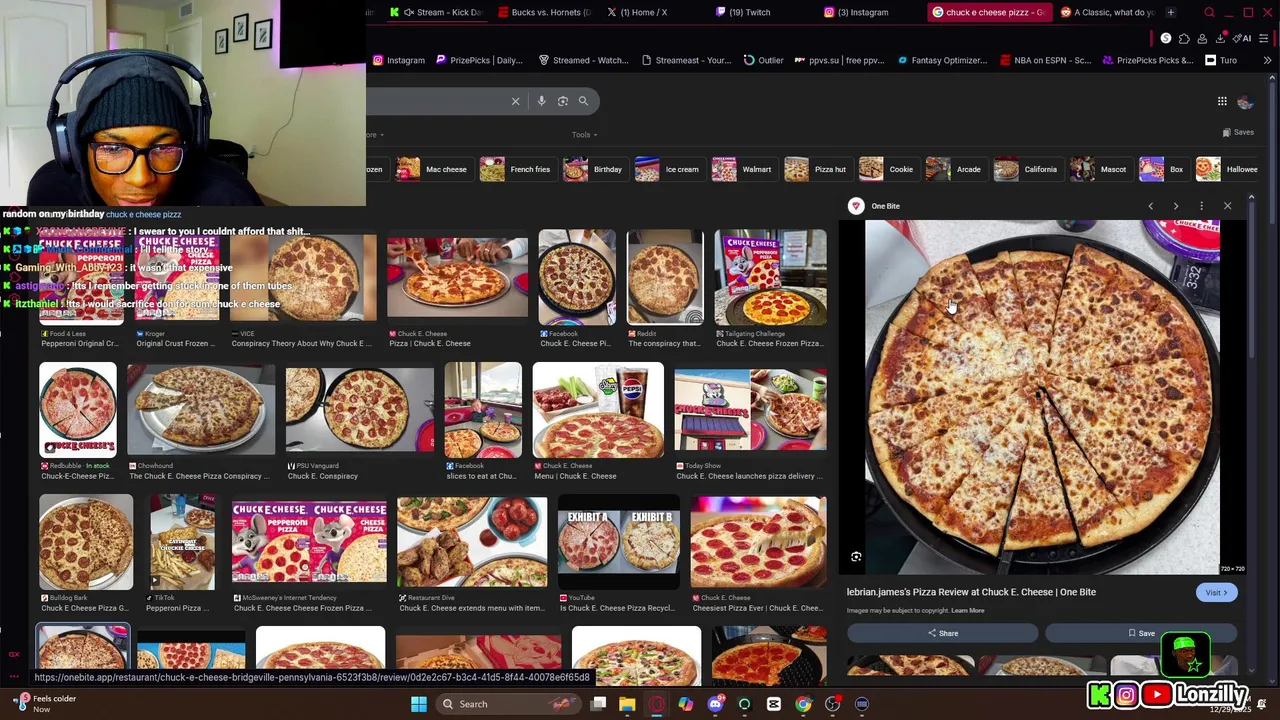Click the Save button under preview image

(1141, 633)
